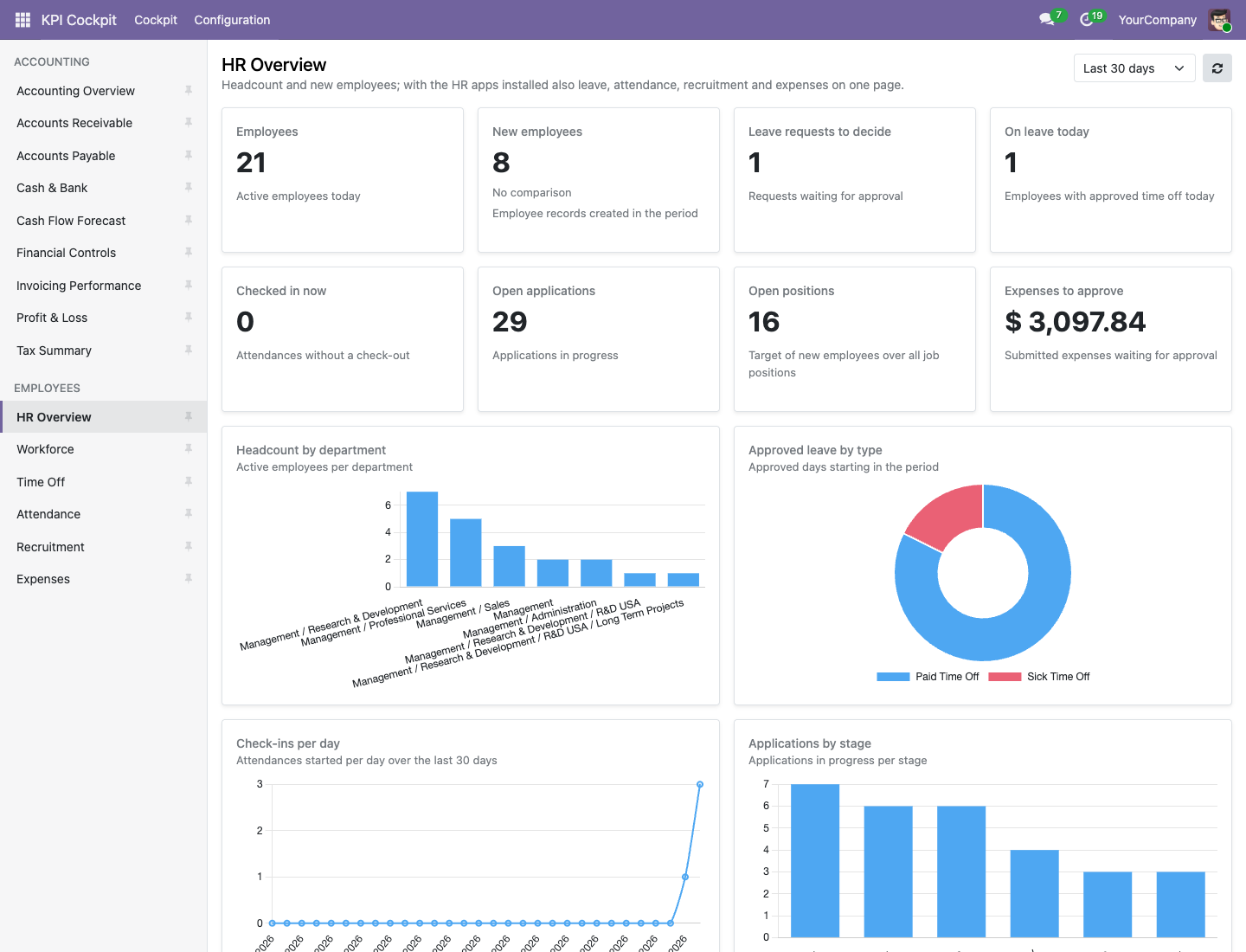The image size is (1246, 952).
Task: Navigate to the Attendance sidebar page
Action: (104, 514)
